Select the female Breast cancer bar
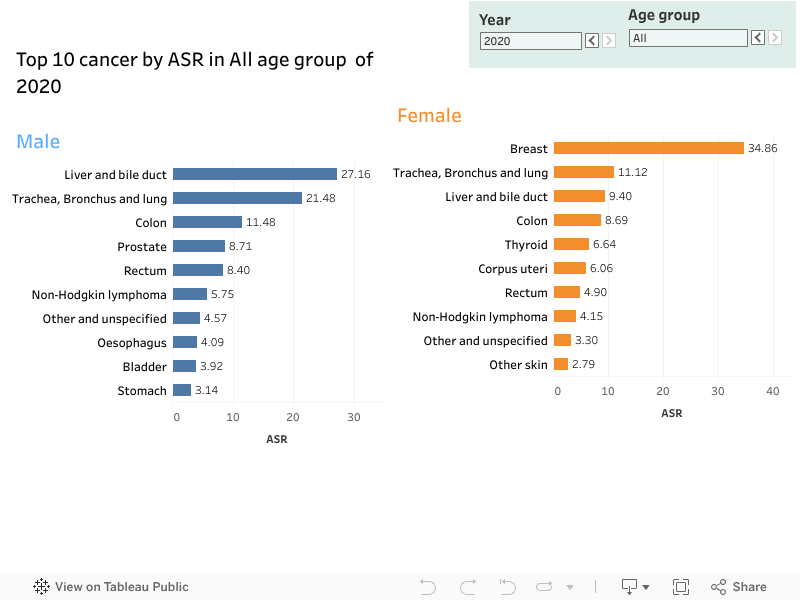The height and width of the screenshot is (600, 800). [648, 148]
